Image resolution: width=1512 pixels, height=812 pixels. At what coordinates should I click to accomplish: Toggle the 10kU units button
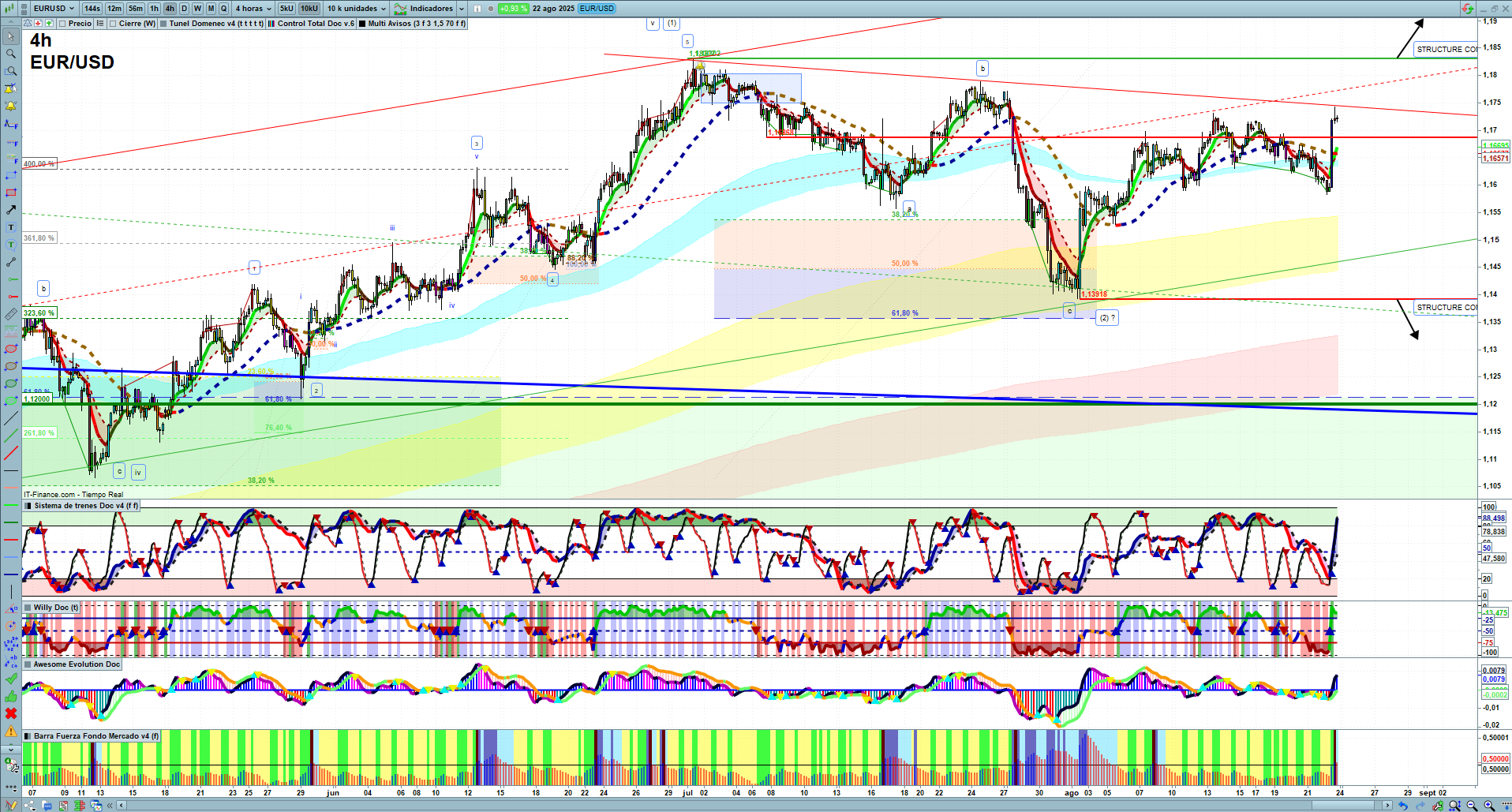[309, 9]
